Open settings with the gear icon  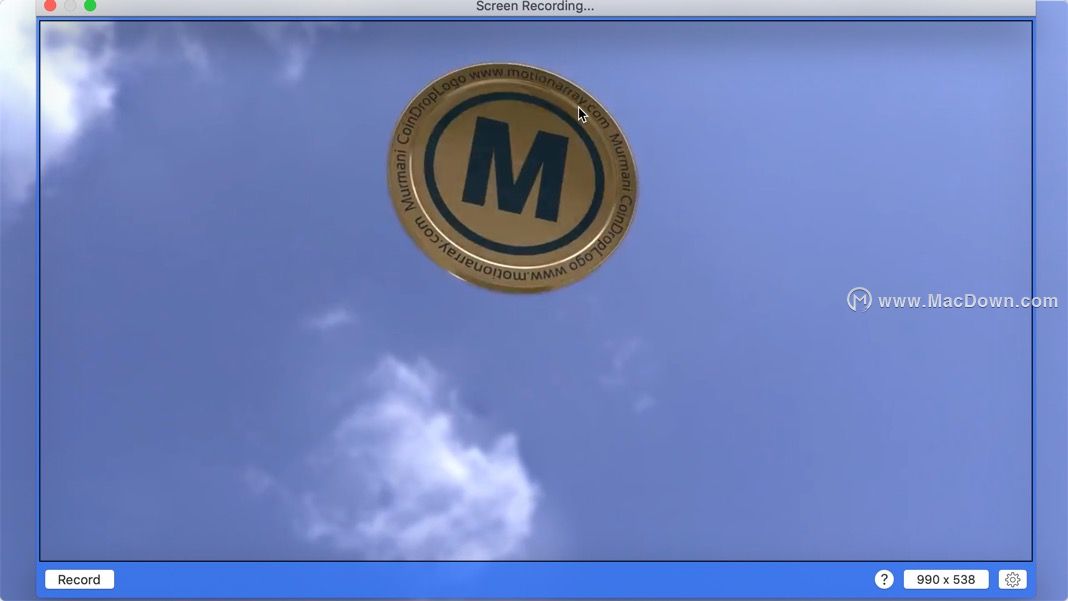click(x=1012, y=579)
